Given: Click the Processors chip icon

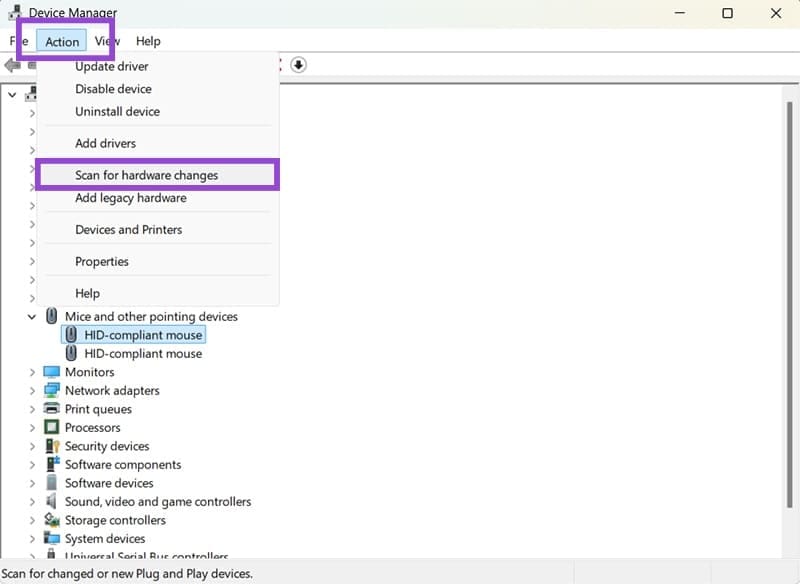Looking at the screenshot, I should click(51, 427).
